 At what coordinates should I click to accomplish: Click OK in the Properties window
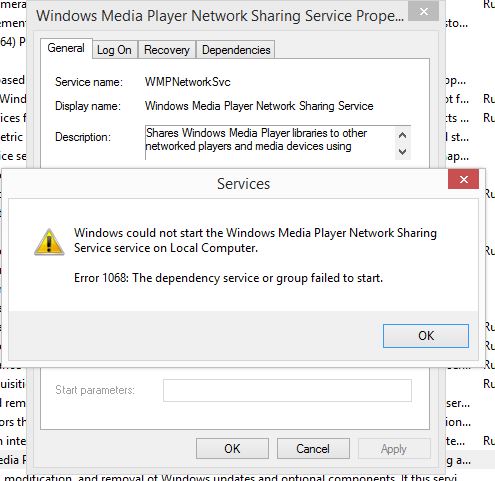(232, 449)
